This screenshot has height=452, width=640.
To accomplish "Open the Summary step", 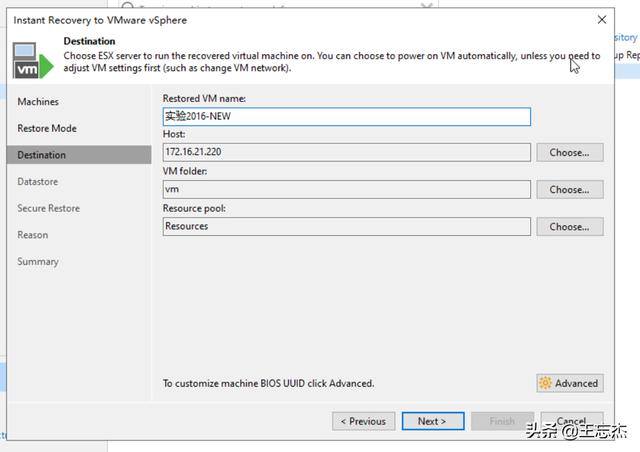I will (x=38, y=262).
